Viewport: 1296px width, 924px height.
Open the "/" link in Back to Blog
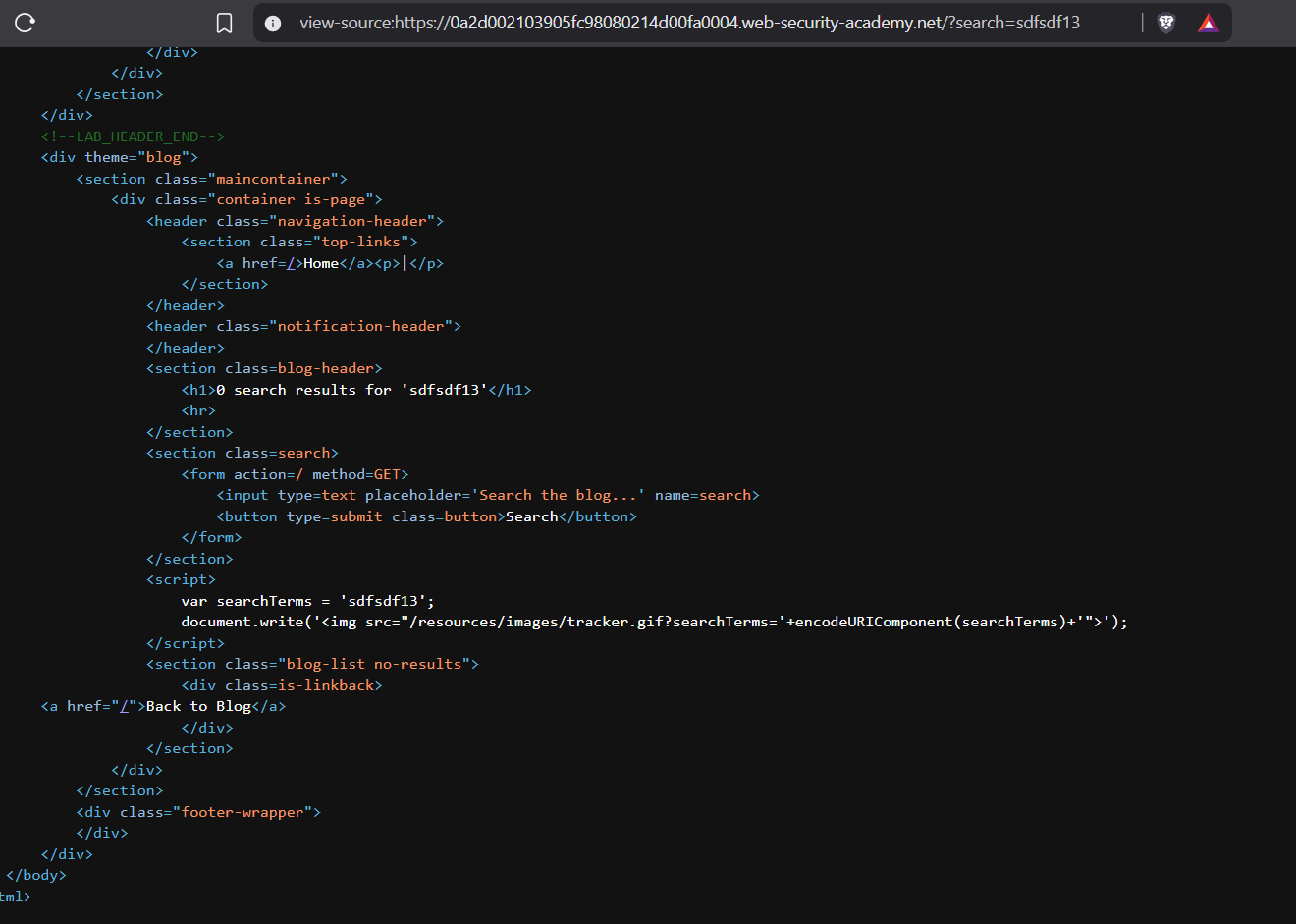[x=125, y=706]
